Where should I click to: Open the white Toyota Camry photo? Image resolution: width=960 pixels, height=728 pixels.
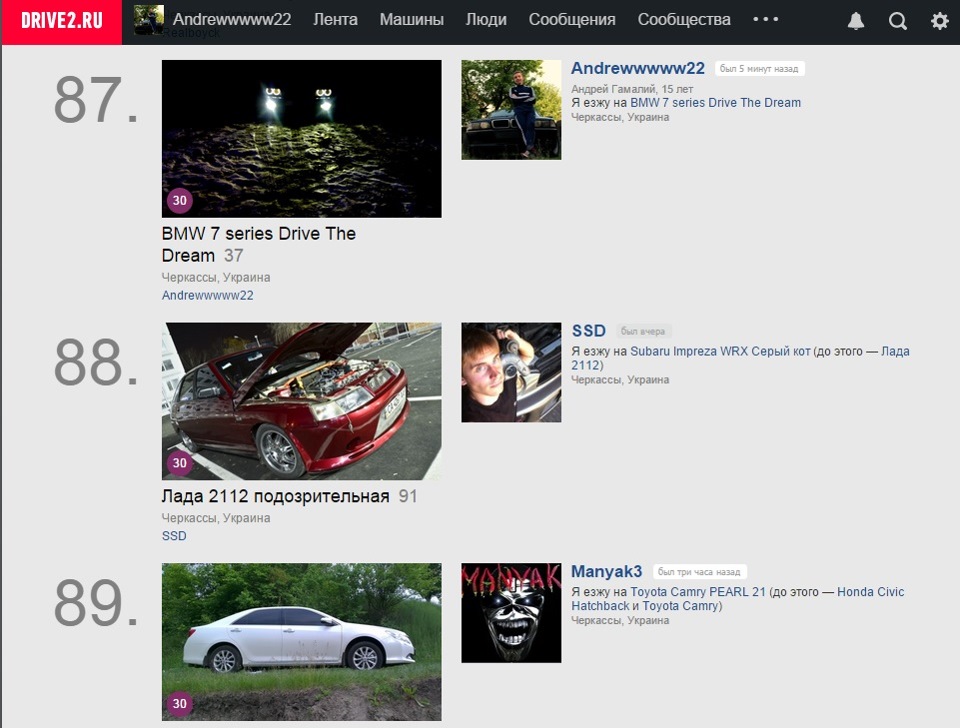[301, 642]
